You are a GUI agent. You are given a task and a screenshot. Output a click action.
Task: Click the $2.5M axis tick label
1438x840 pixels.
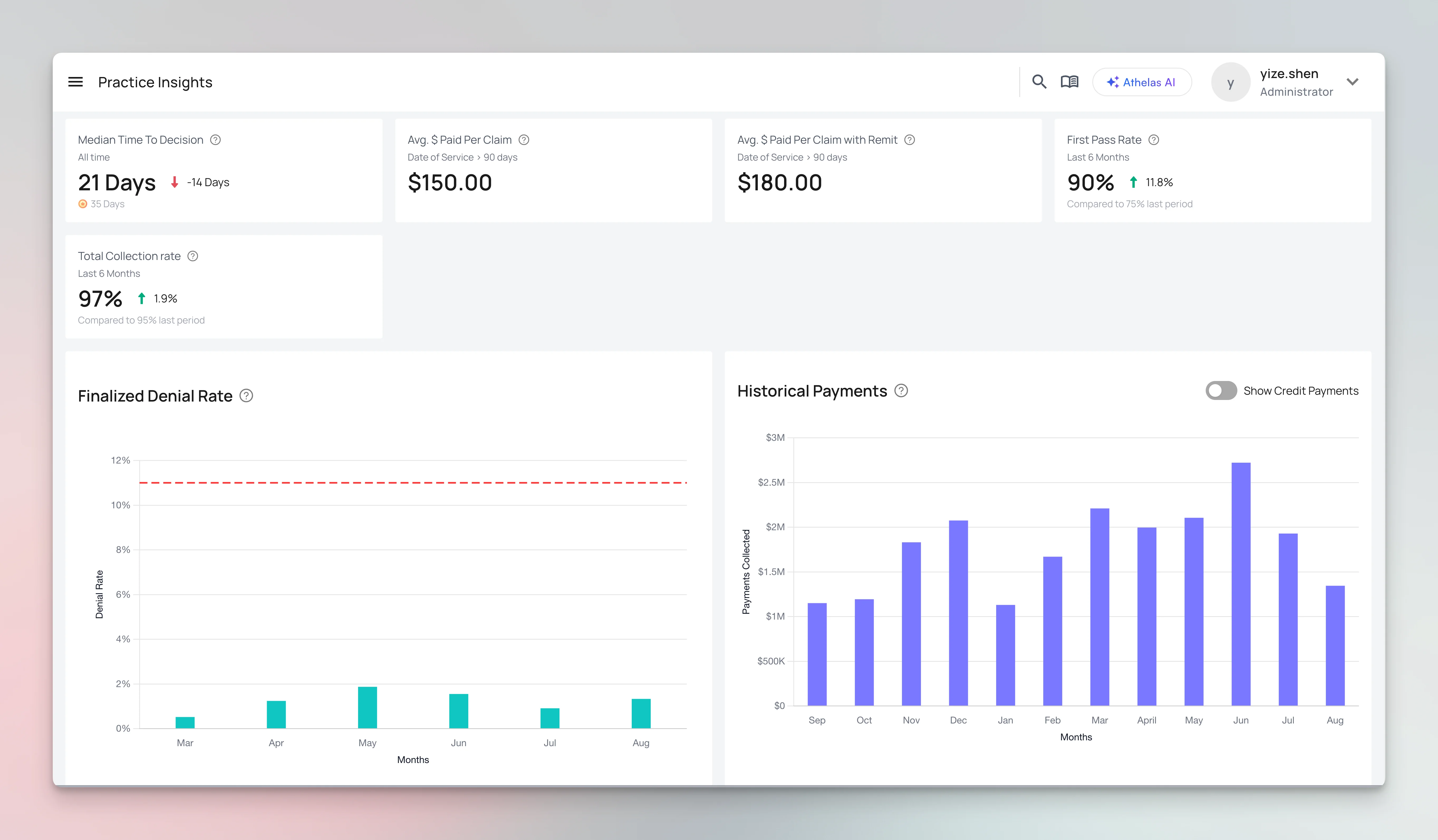pos(771,482)
